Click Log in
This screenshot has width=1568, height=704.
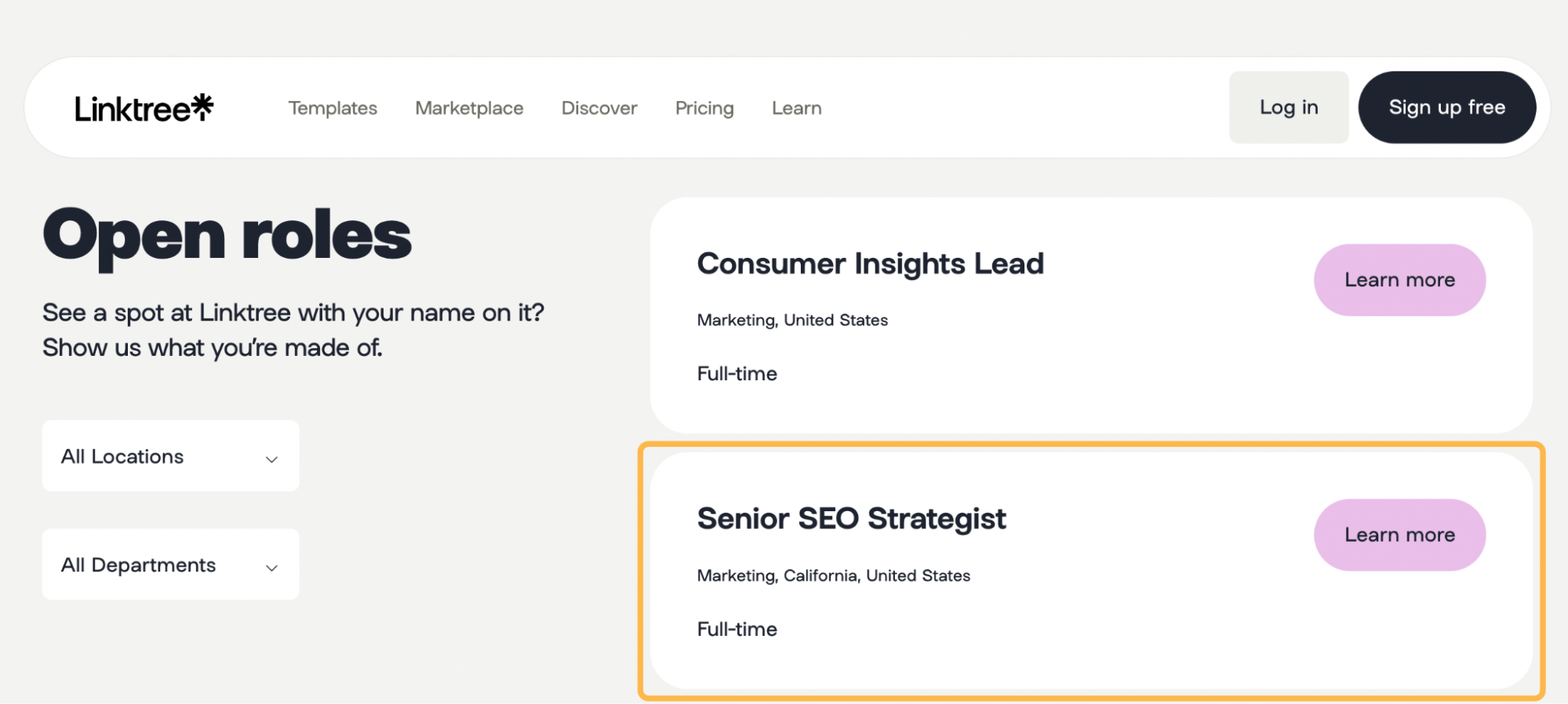coord(1288,107)
